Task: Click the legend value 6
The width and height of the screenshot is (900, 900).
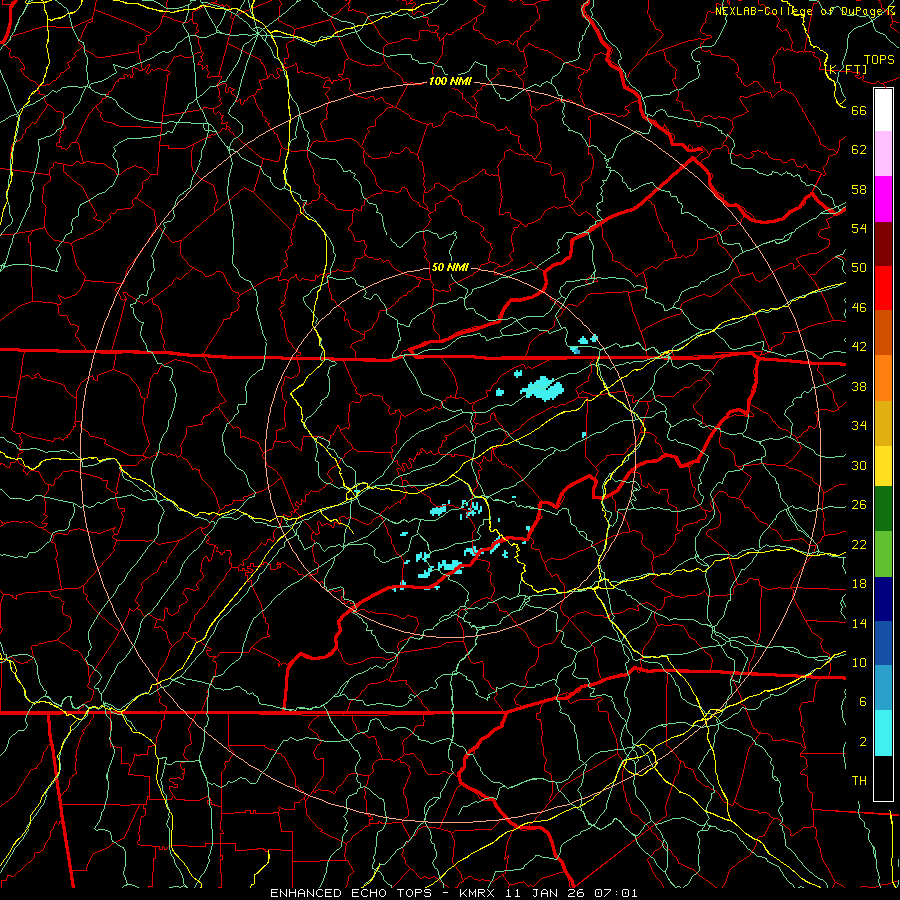Action: click(x=862, y=702)
